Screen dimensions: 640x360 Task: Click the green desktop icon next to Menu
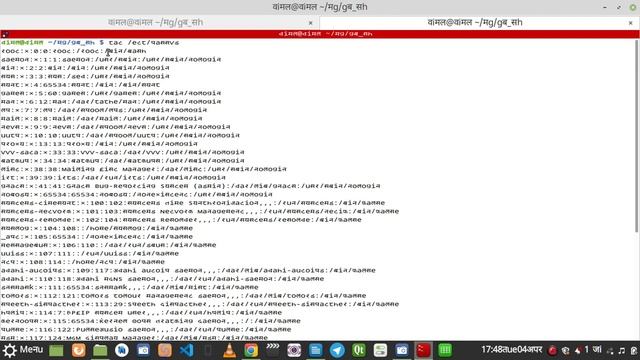tap(56, 350)
